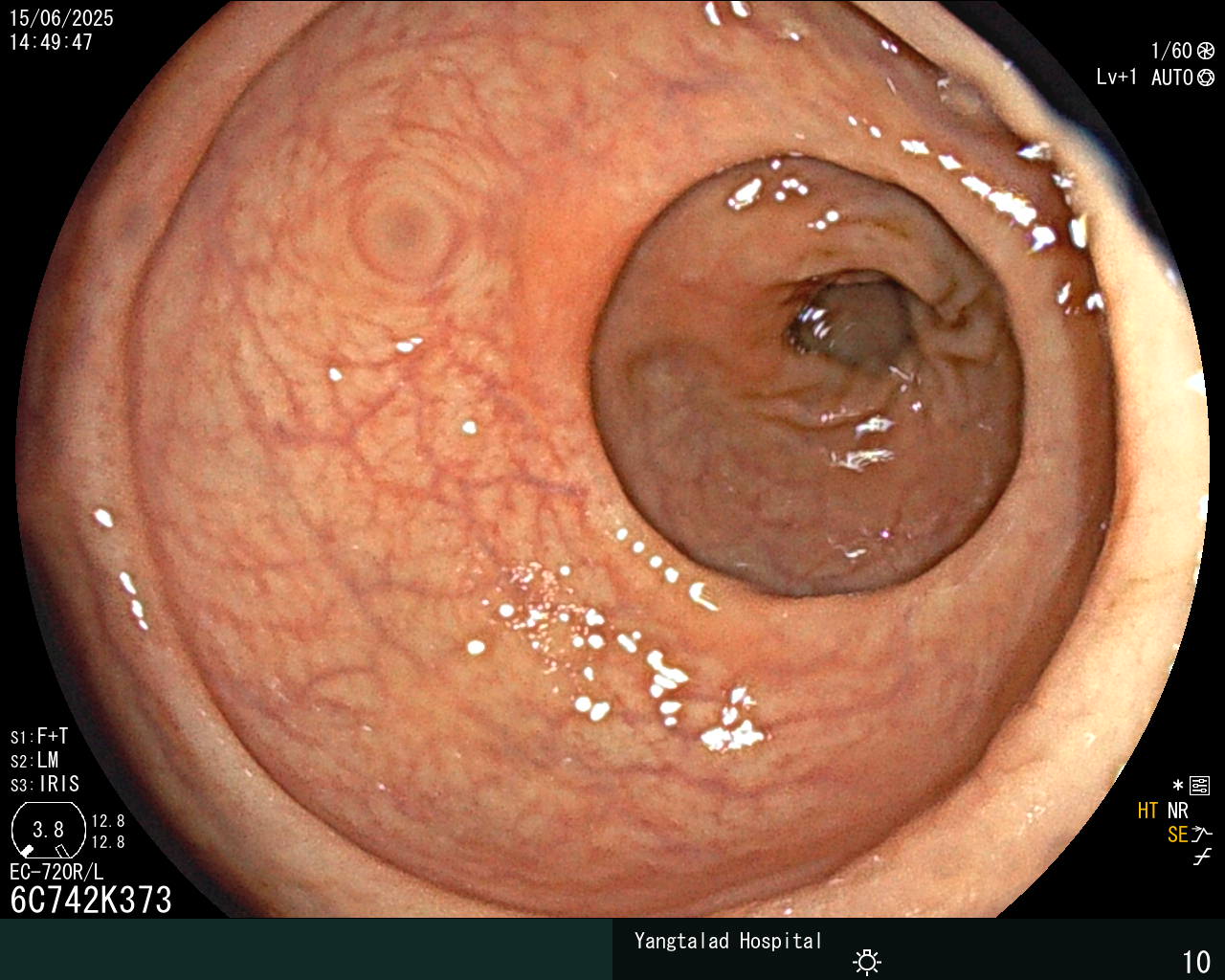Click the structure enhancement curve icon beside SE

(1202, 835)
